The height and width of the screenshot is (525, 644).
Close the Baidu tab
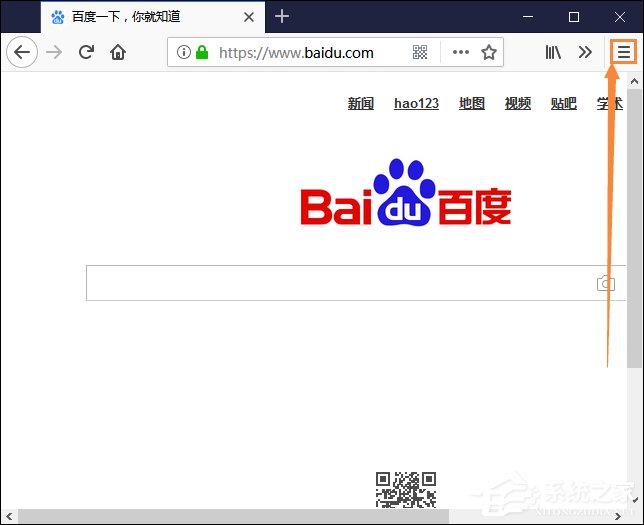(x=248, y=17)
